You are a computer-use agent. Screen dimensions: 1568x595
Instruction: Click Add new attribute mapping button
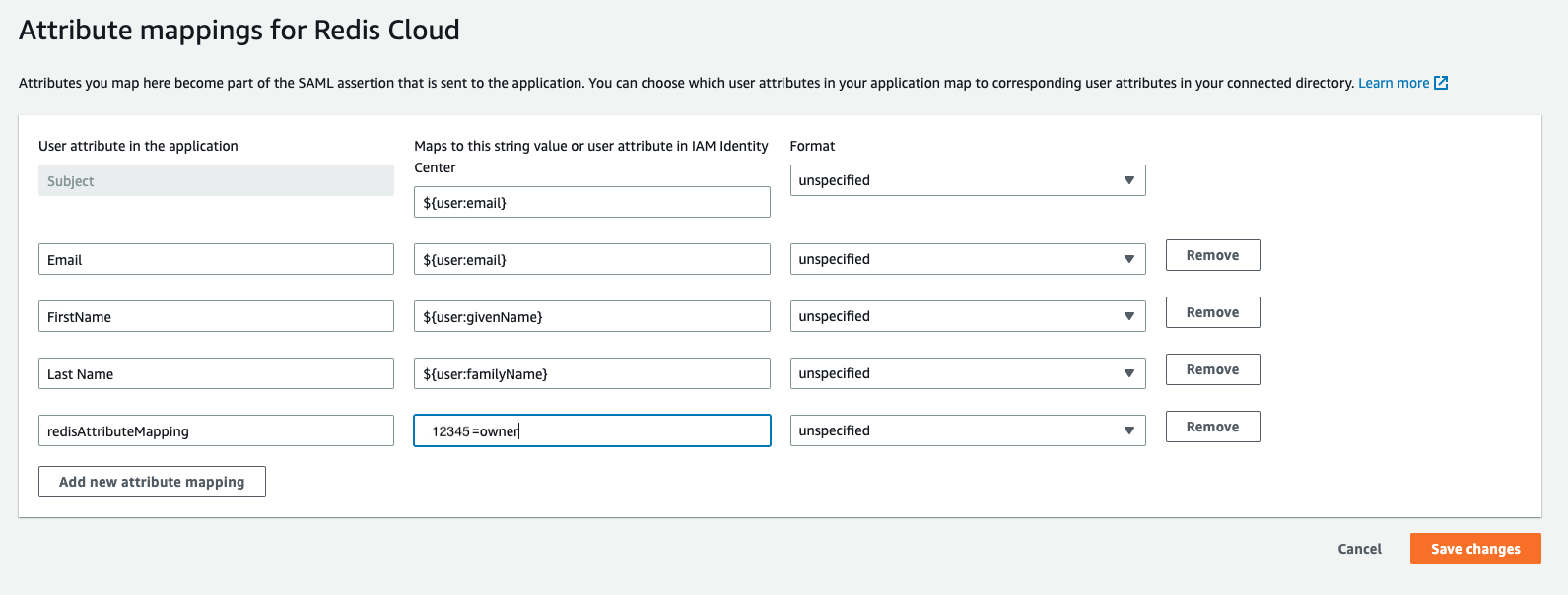coord(152,482)
